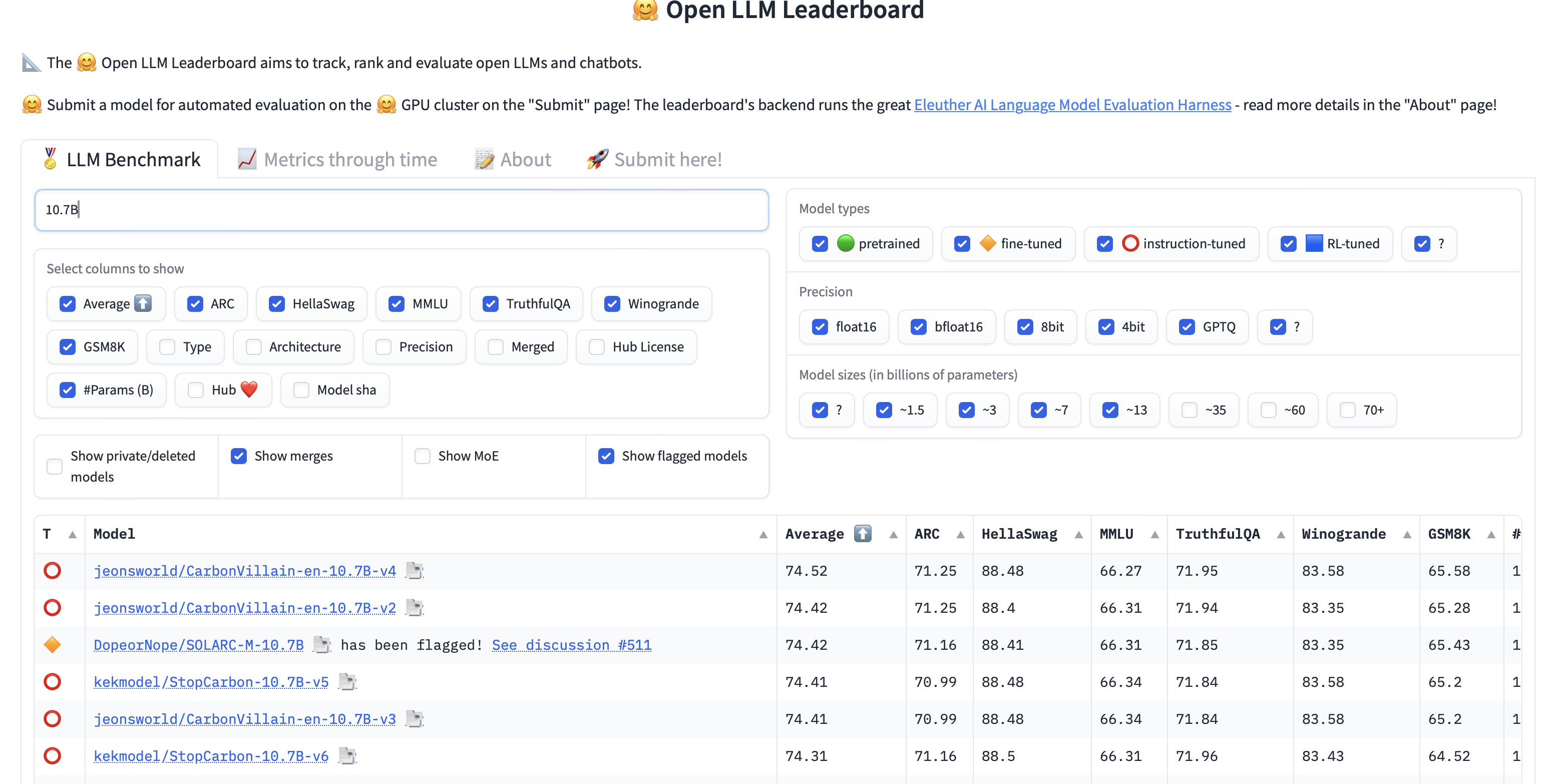
Task: Sort by the Model column arrow
Action: coord(763,535)
